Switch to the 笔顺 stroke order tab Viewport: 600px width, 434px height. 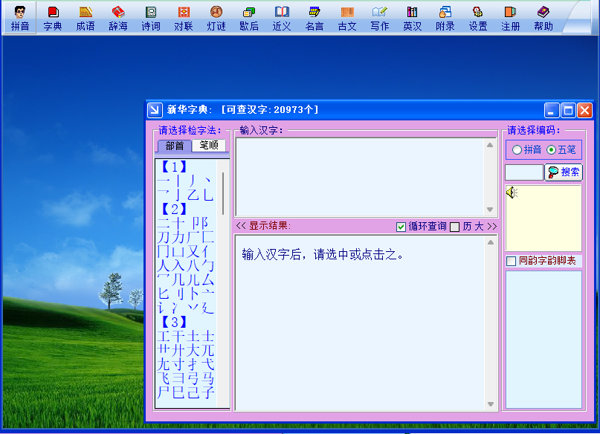click(x=209, y=145)
